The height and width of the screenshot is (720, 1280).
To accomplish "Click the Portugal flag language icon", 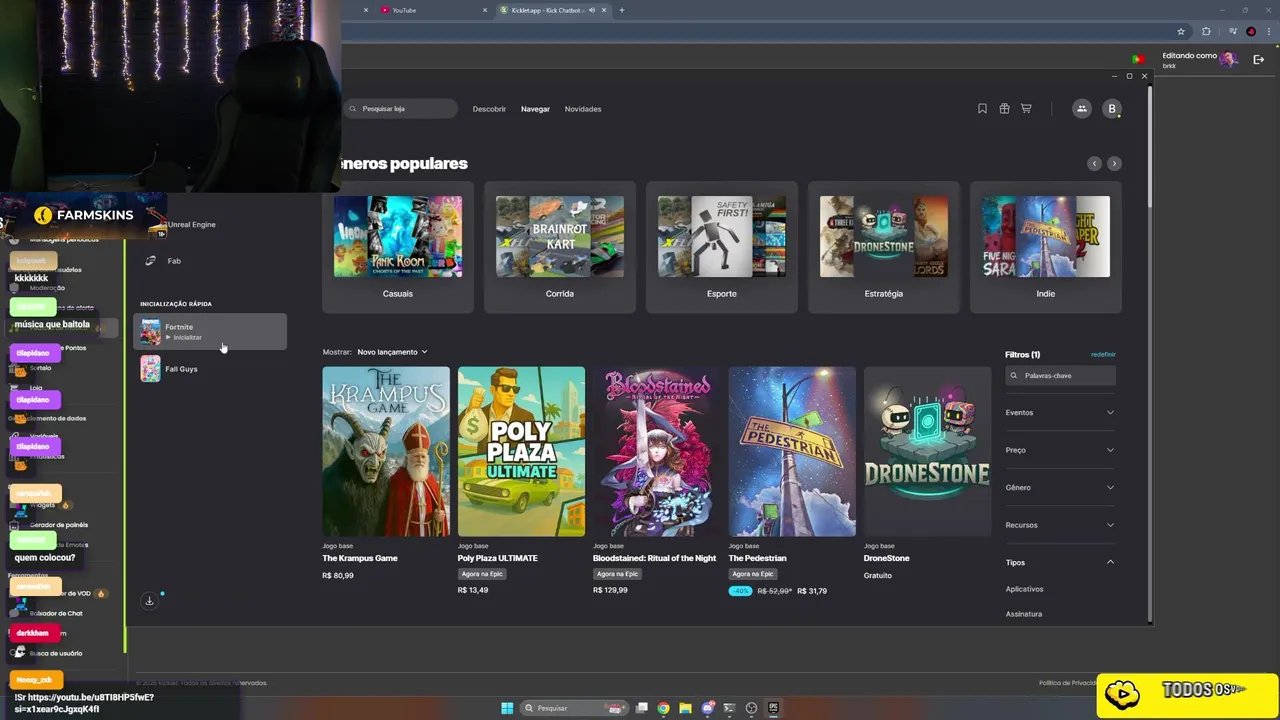I will tap(1137, 60).
